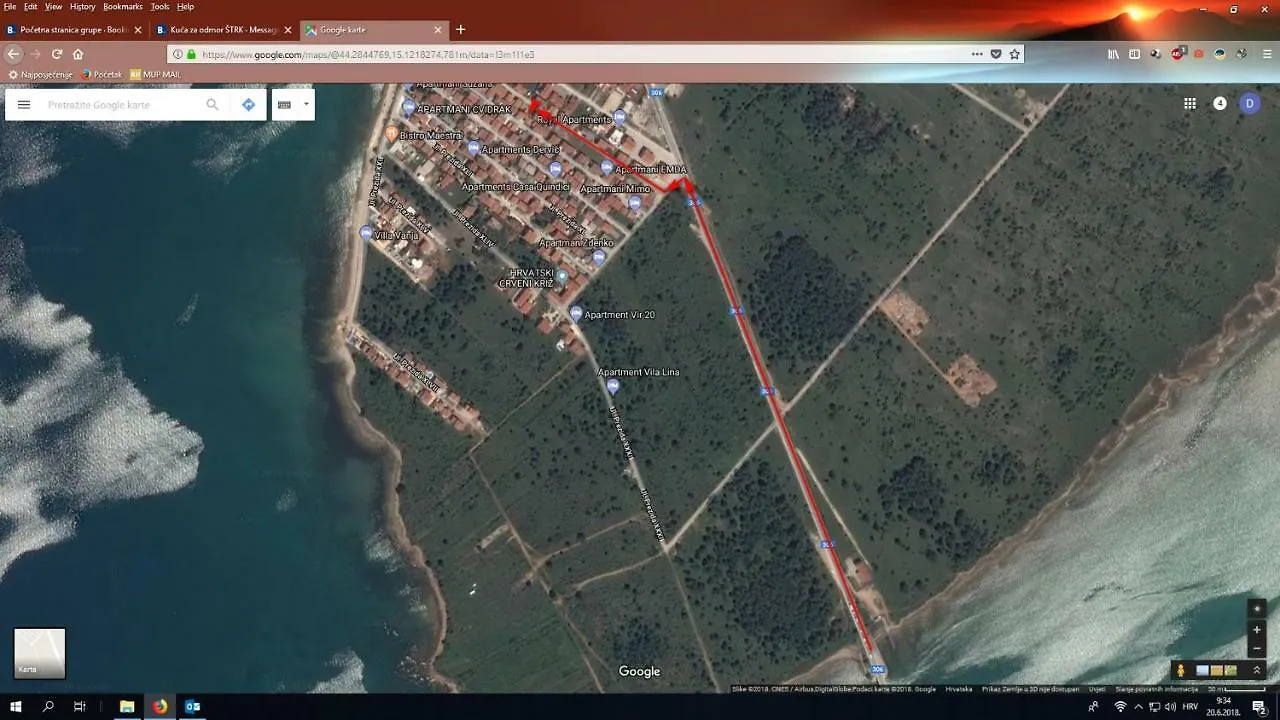The height and width of the screenshot is (720, 1280).
Task: Expand imagery panel with double chevron
Action: 1257,670
